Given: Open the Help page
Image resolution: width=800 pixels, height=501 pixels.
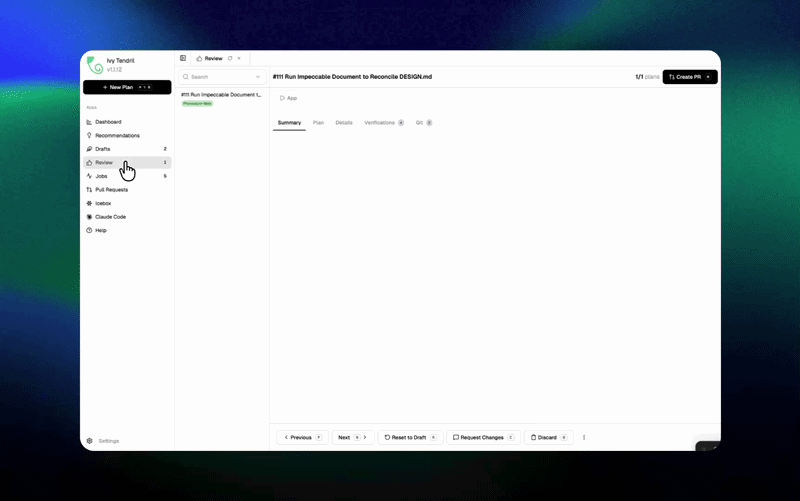Looking at the screenshot, I should click(x=127, y=230).
